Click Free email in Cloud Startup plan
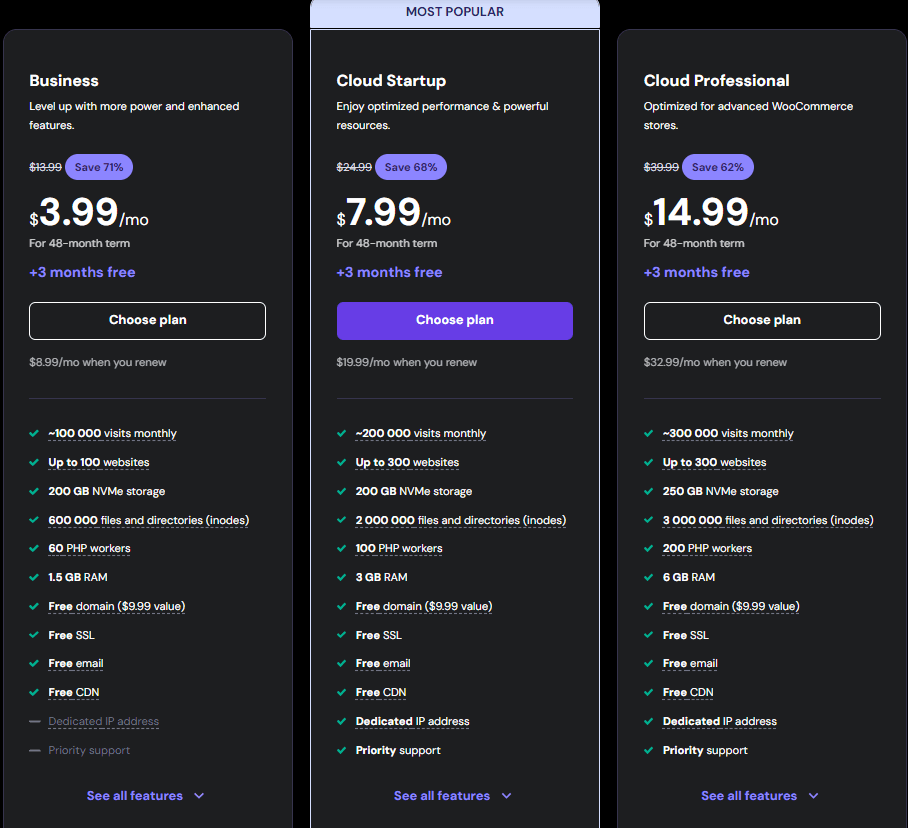The width and height of the screenshot is (908, 828). 383,664
